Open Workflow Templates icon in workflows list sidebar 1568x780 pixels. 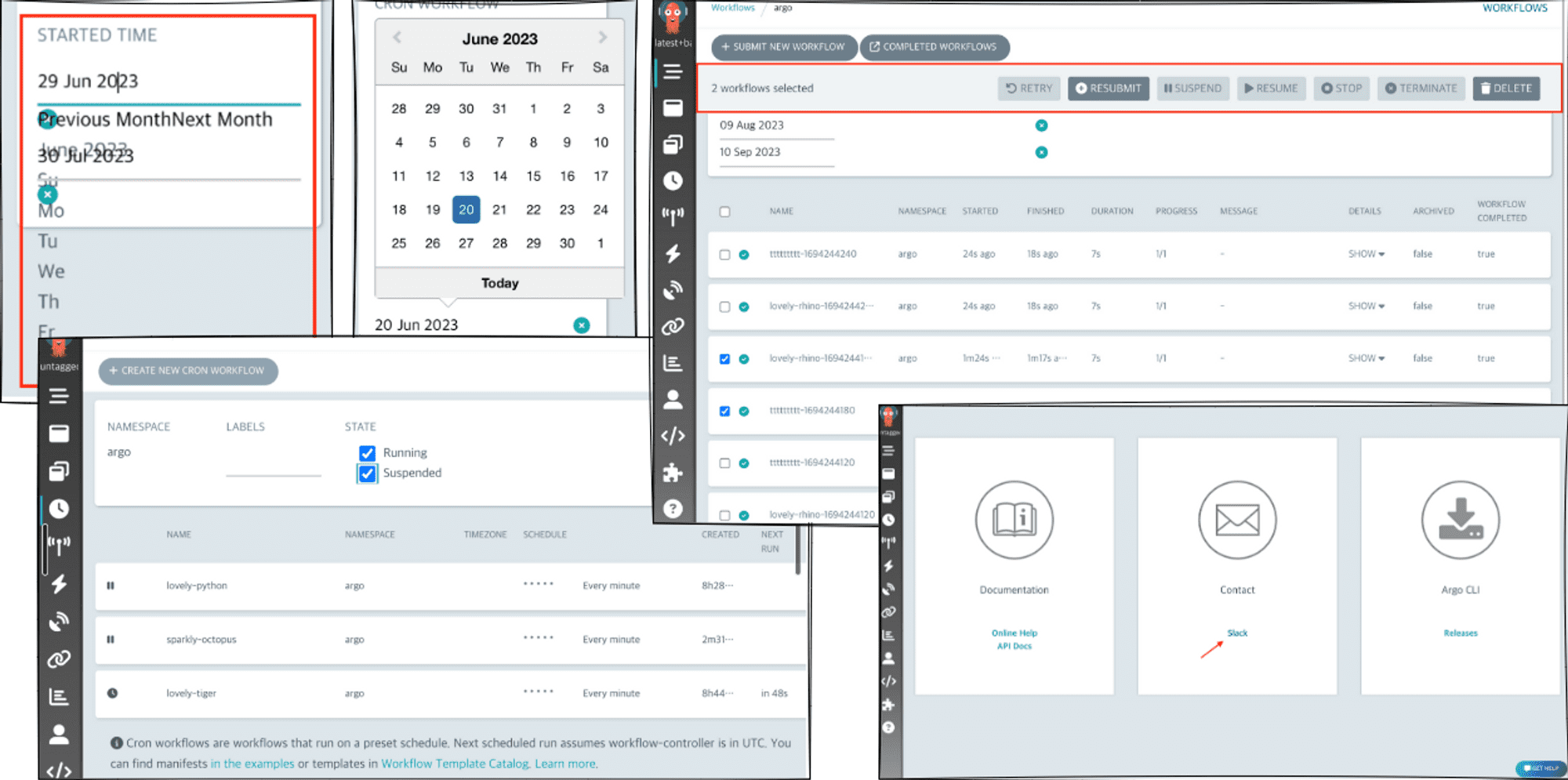(673, 144)
